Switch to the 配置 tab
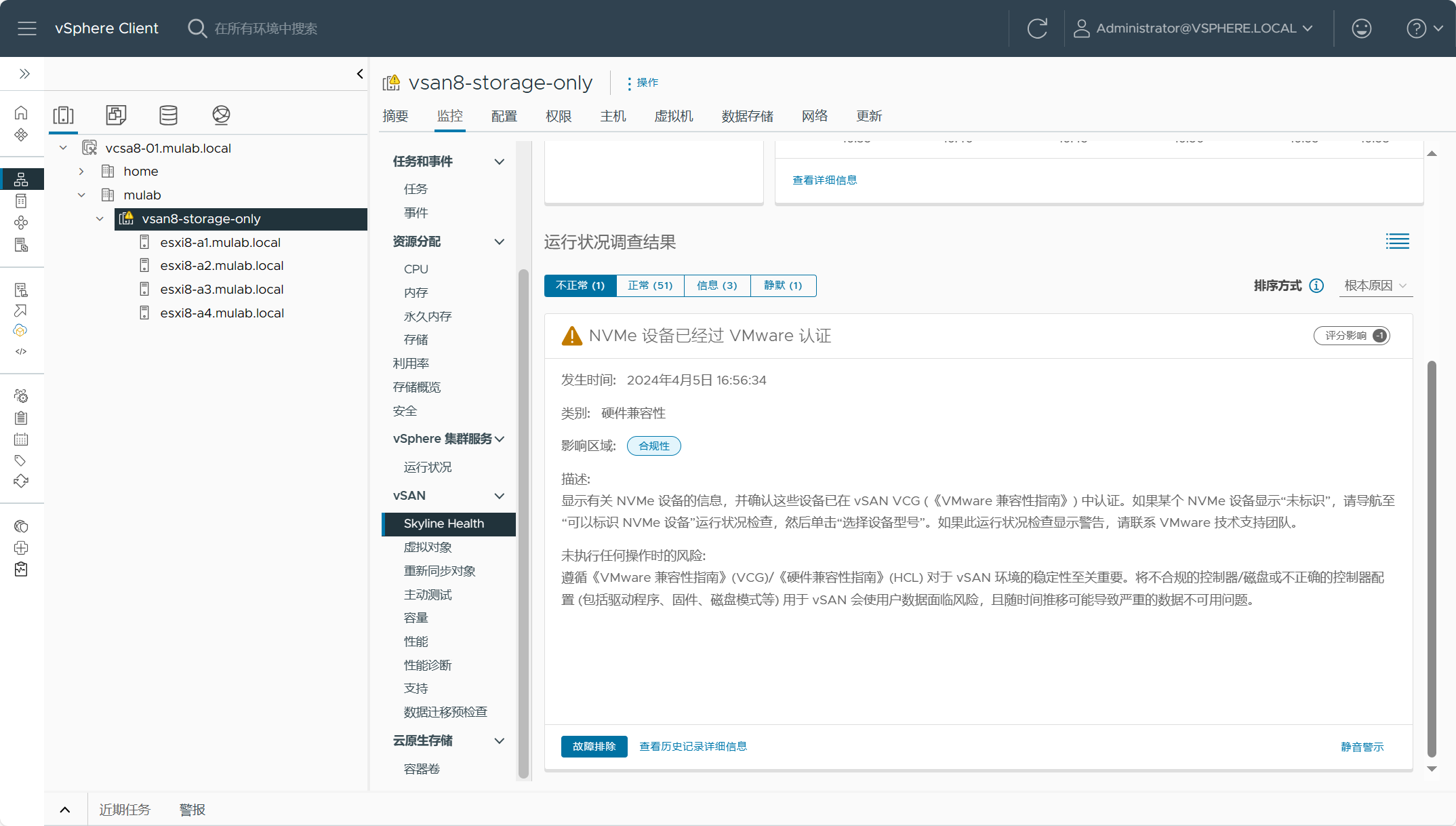 coord(504,116)
